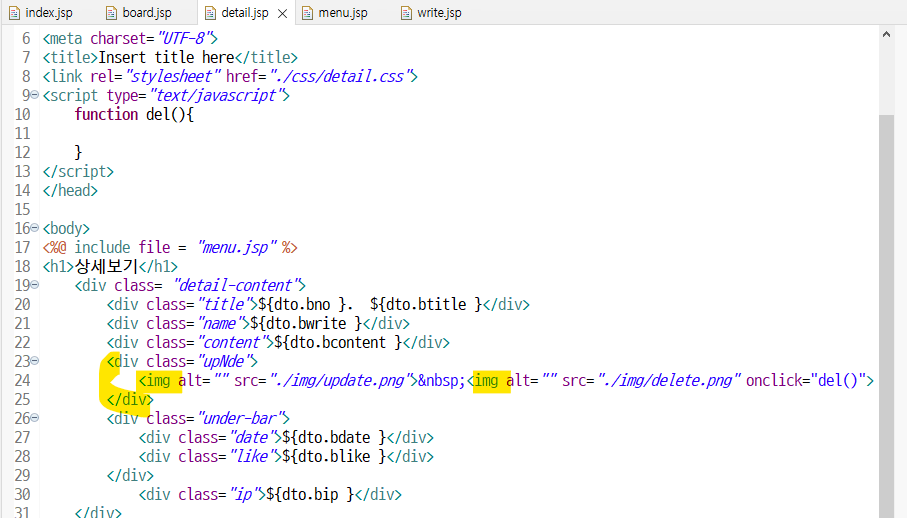
Task: Click the 'upNde' class value
Action: click(x=224, y=361)
